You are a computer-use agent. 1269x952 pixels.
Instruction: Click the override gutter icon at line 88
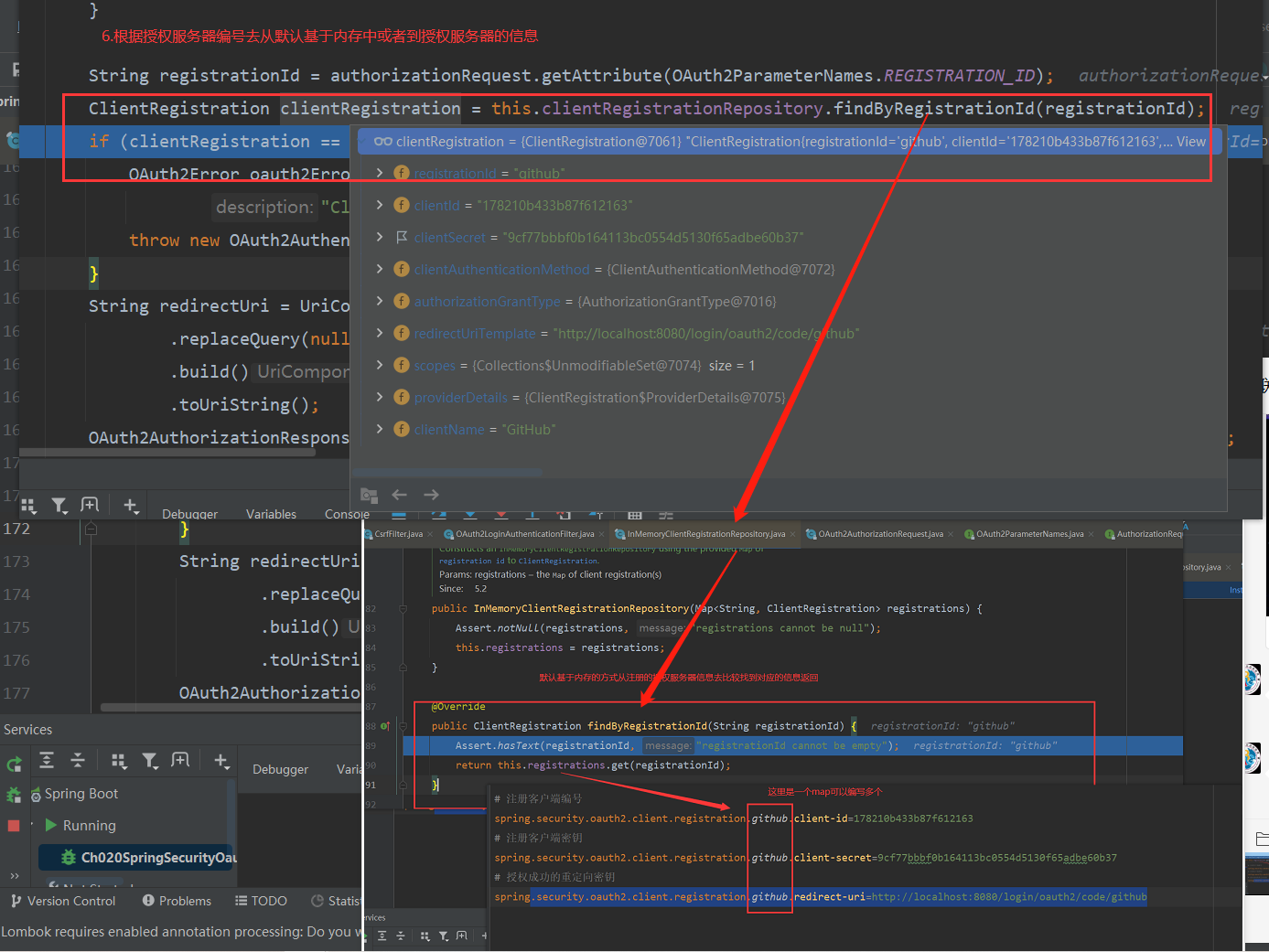pyautogui.click(x=384, y=726)
